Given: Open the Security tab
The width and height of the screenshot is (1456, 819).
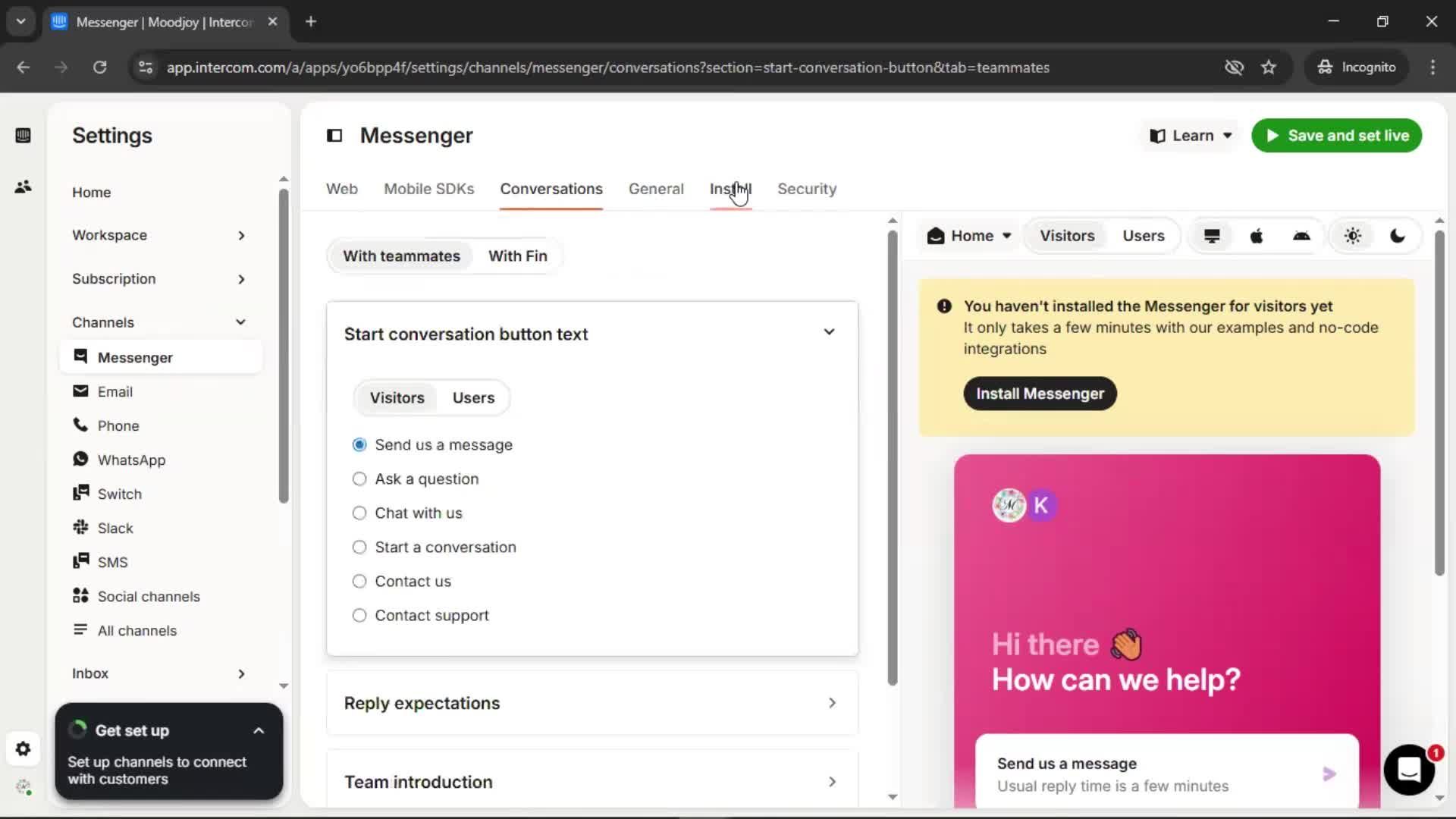Looking at the screenshot, I should [807, 189].
